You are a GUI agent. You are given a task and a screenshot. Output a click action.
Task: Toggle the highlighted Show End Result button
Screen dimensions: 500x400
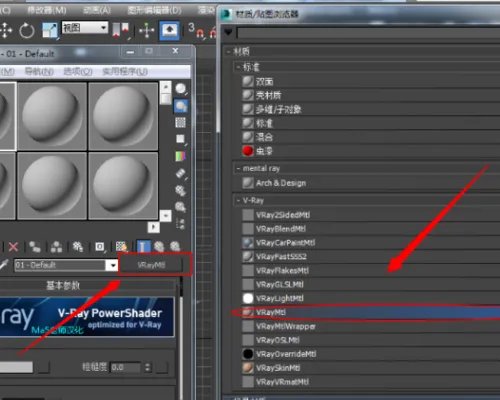[143, 247]
